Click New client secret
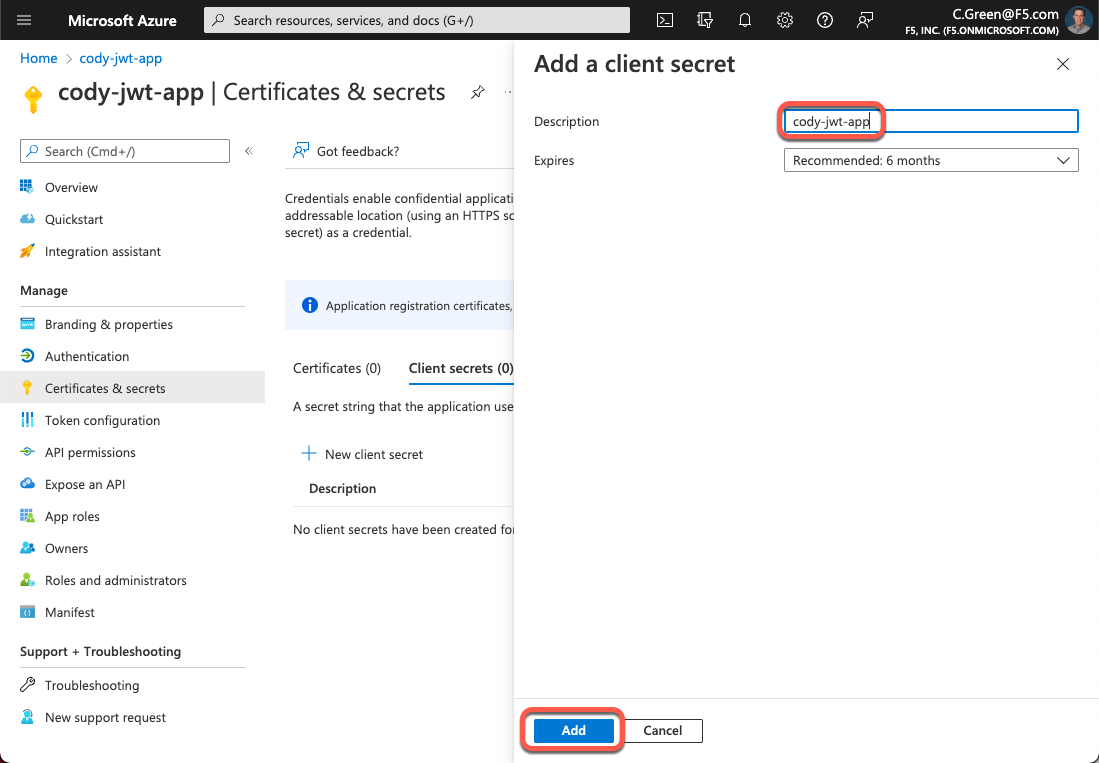This screenshot has height=763, width=1099. pyautogui.click(x=362, y=454)
